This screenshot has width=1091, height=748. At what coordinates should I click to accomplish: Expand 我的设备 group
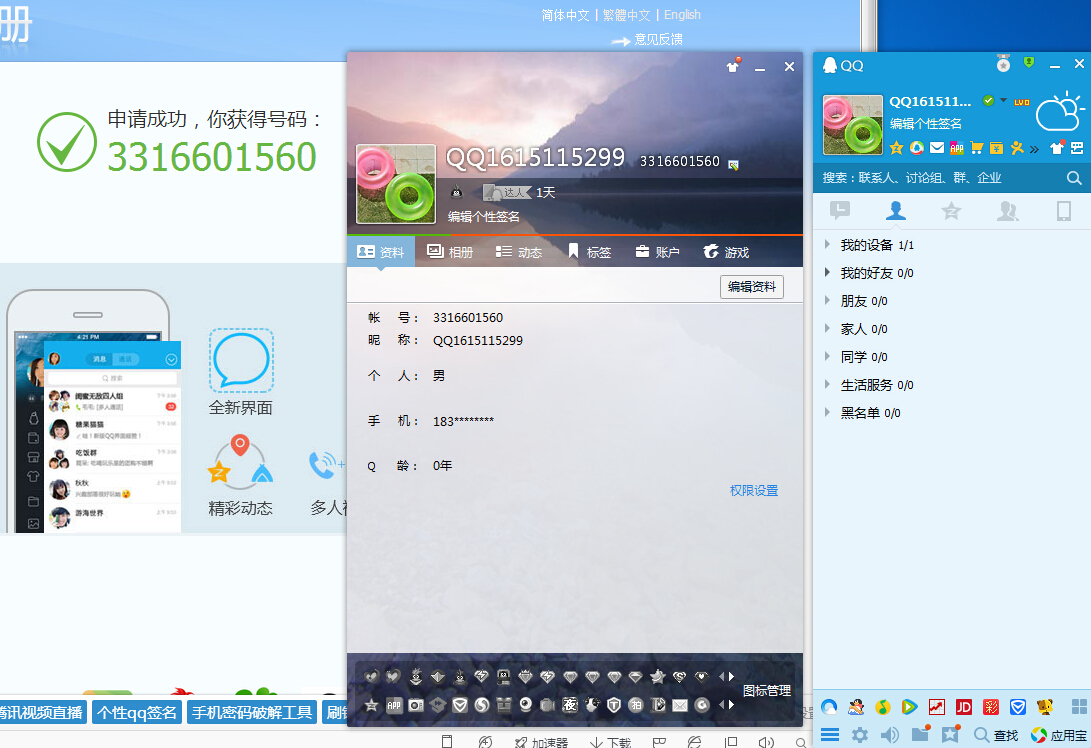[x=827, y=244]
